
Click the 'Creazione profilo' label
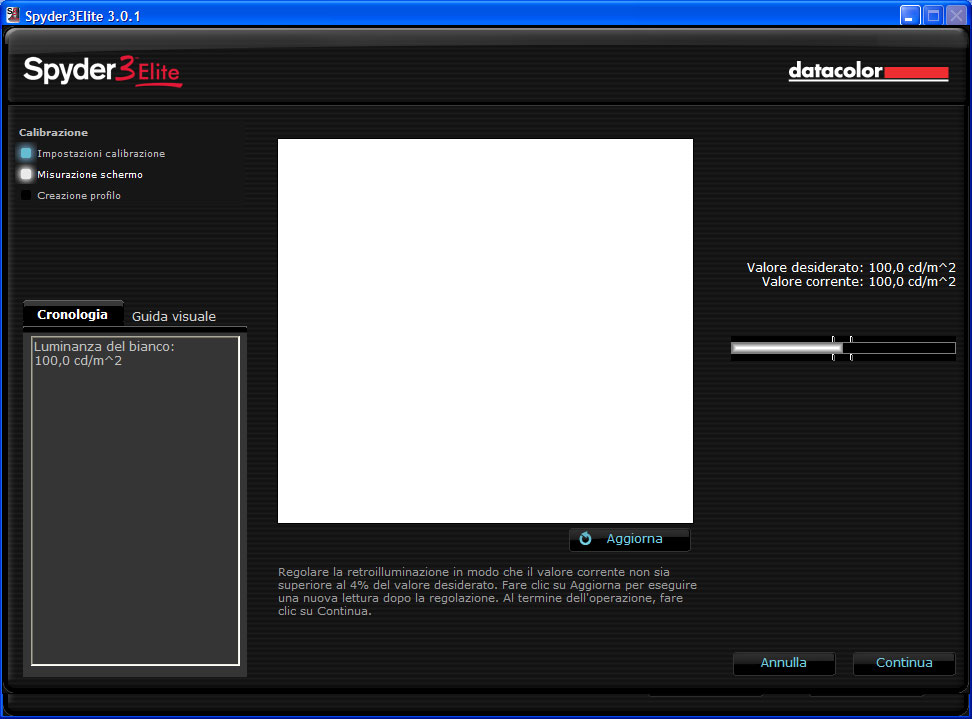click(x=79, y=195)
